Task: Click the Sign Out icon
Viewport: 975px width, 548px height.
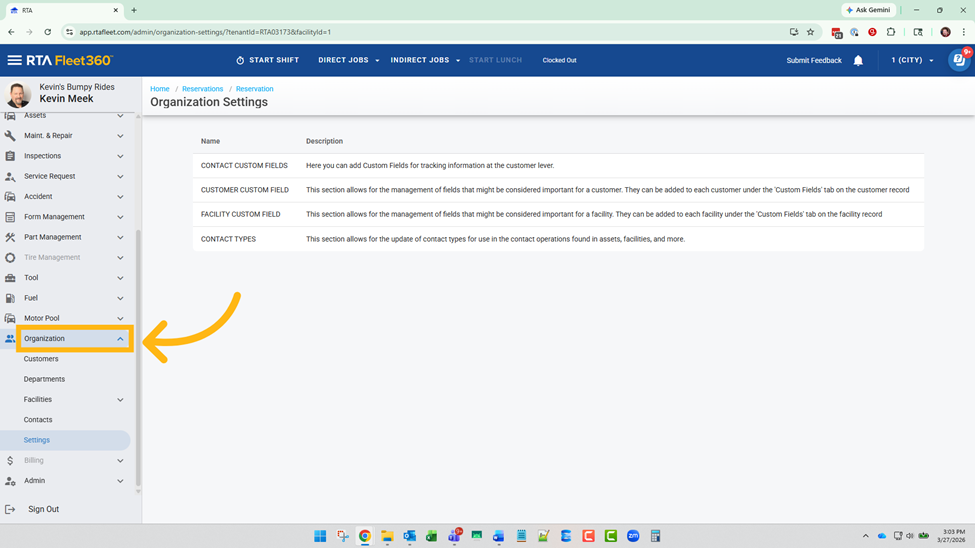Action: tap(10, 509)
